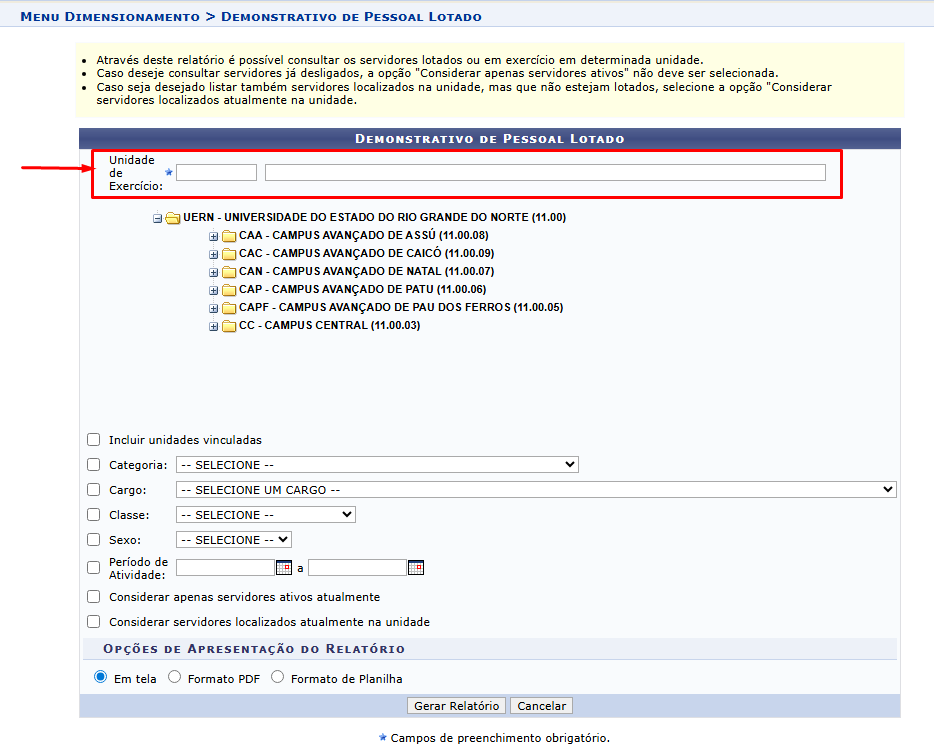Enable Incluir unidades vinculadas checkbox
The image size is (934, 756).
pos(94,440)
